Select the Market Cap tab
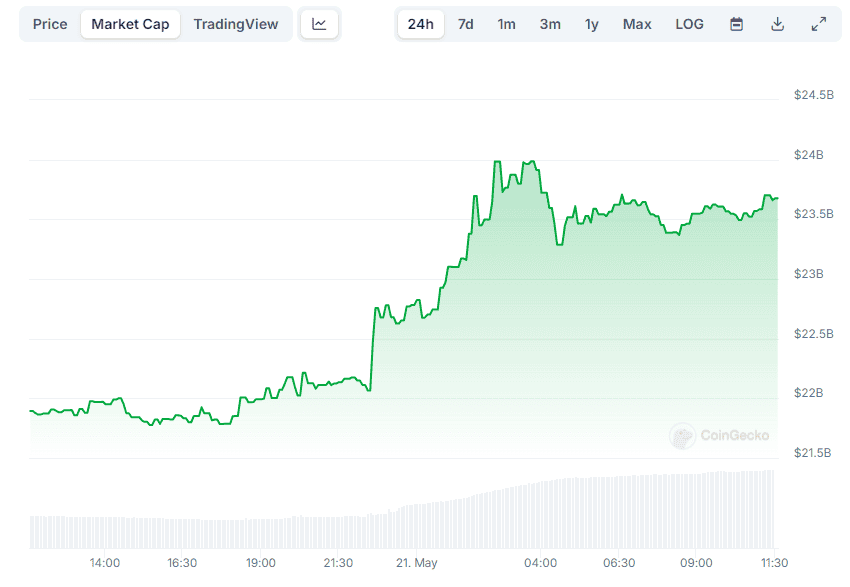 [x=130, y=24]
